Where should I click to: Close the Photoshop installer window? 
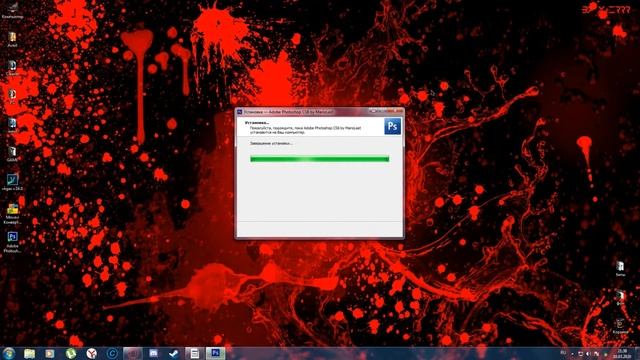(x=396, y=111)
